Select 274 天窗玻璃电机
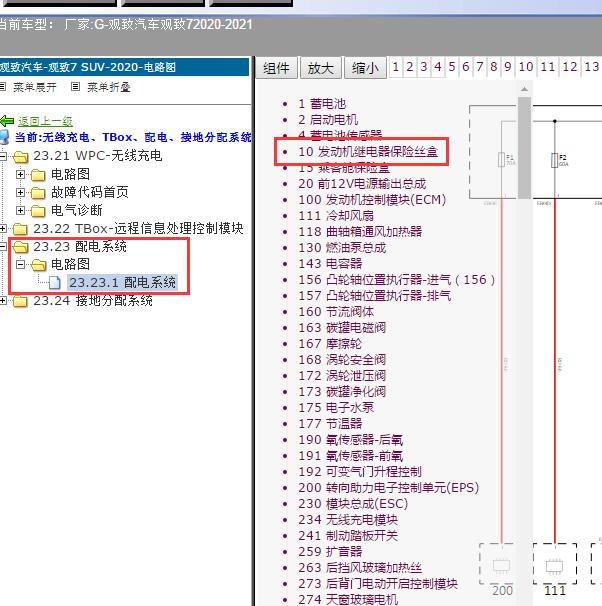602x606 pixels. 348,599
